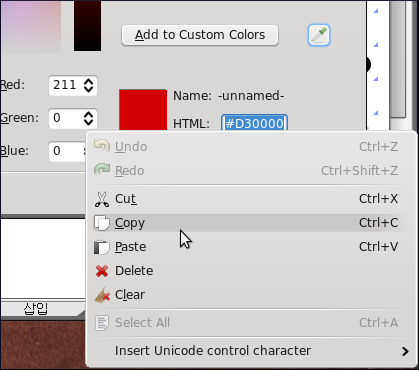Click the eyedropper color picker icon
This screenshot has height=370, width=419.
click(319, 35)
